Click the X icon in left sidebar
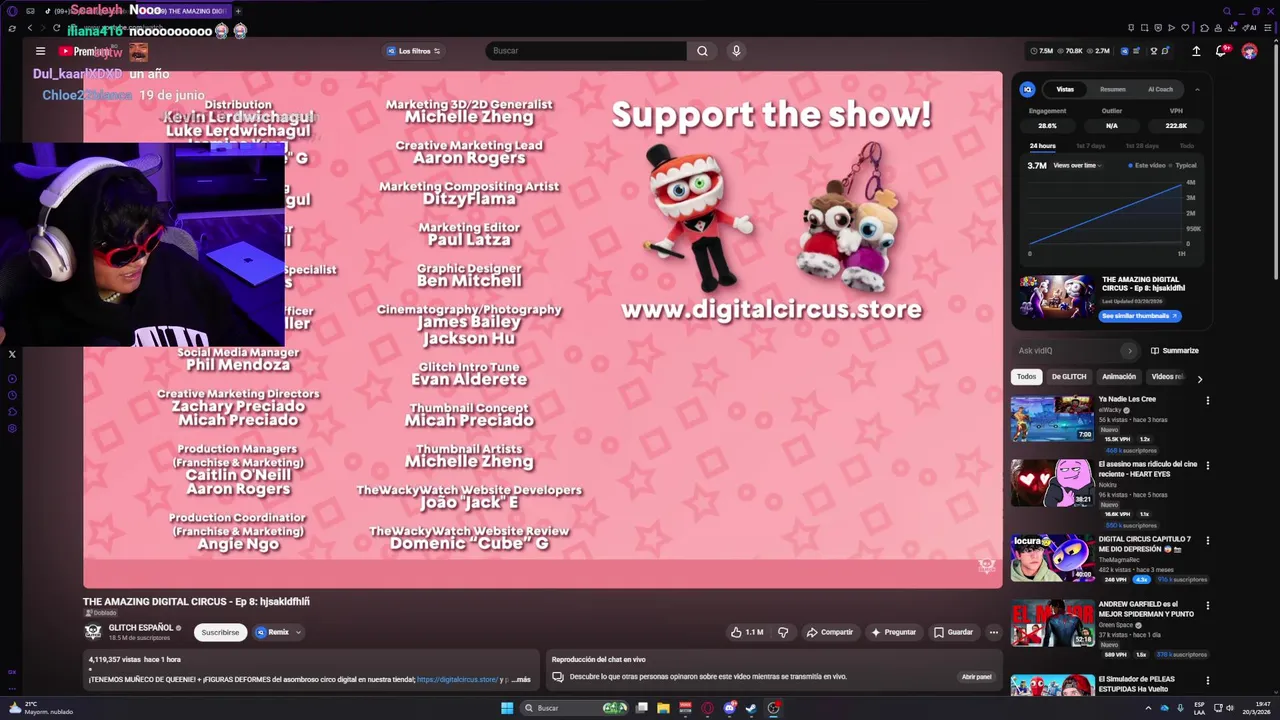 tap(12, 354)
